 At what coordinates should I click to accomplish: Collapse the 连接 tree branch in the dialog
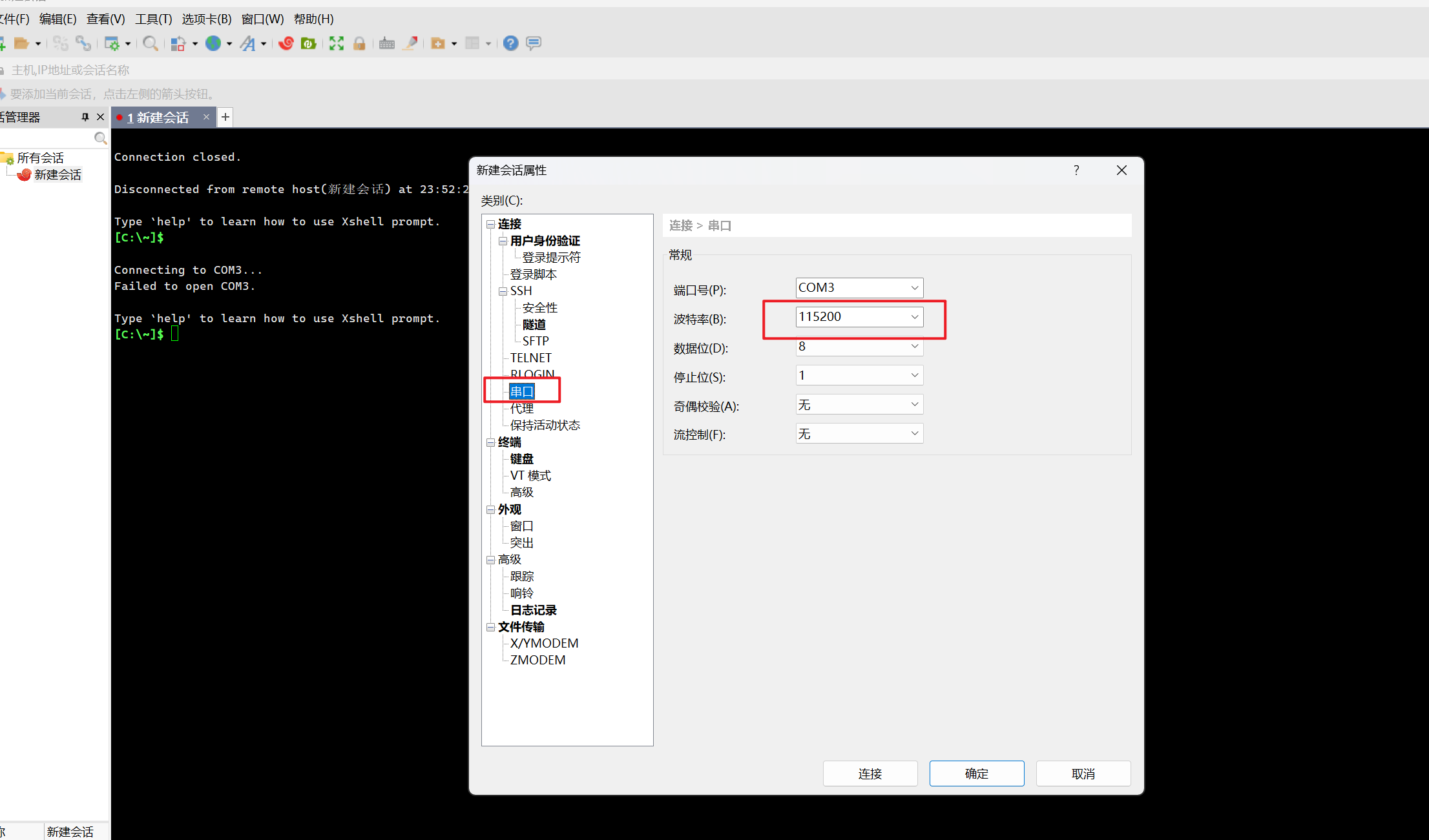tap(490, 223)
